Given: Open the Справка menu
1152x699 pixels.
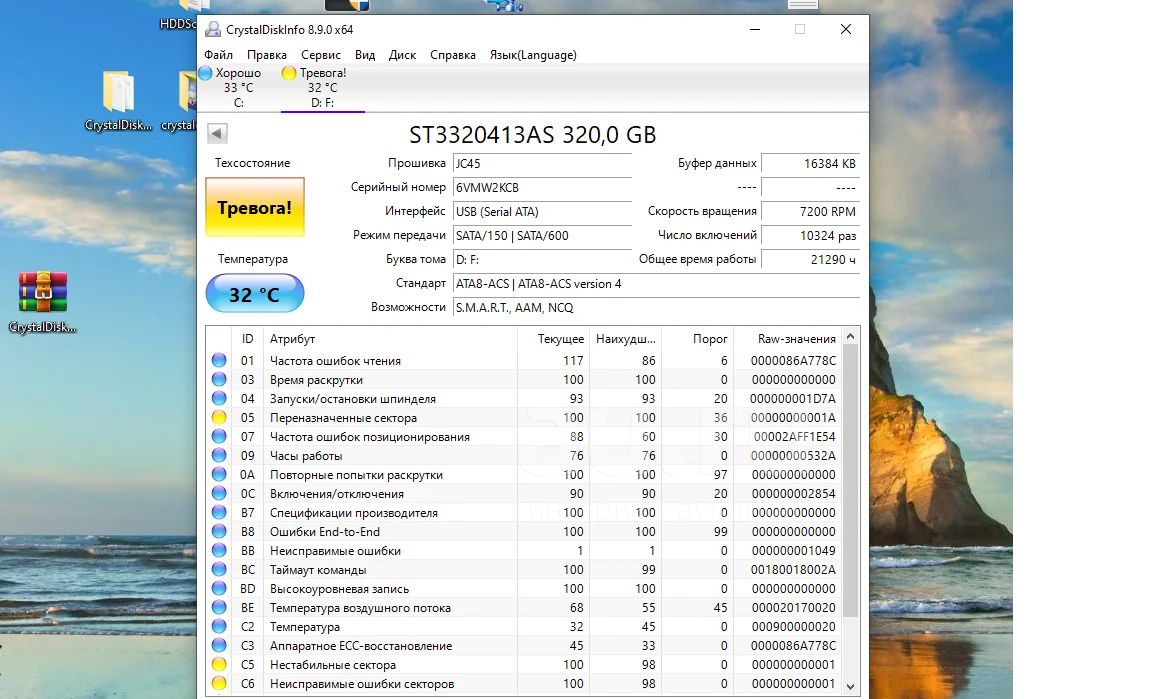Looking at the screenshot, I should point(453,55).
